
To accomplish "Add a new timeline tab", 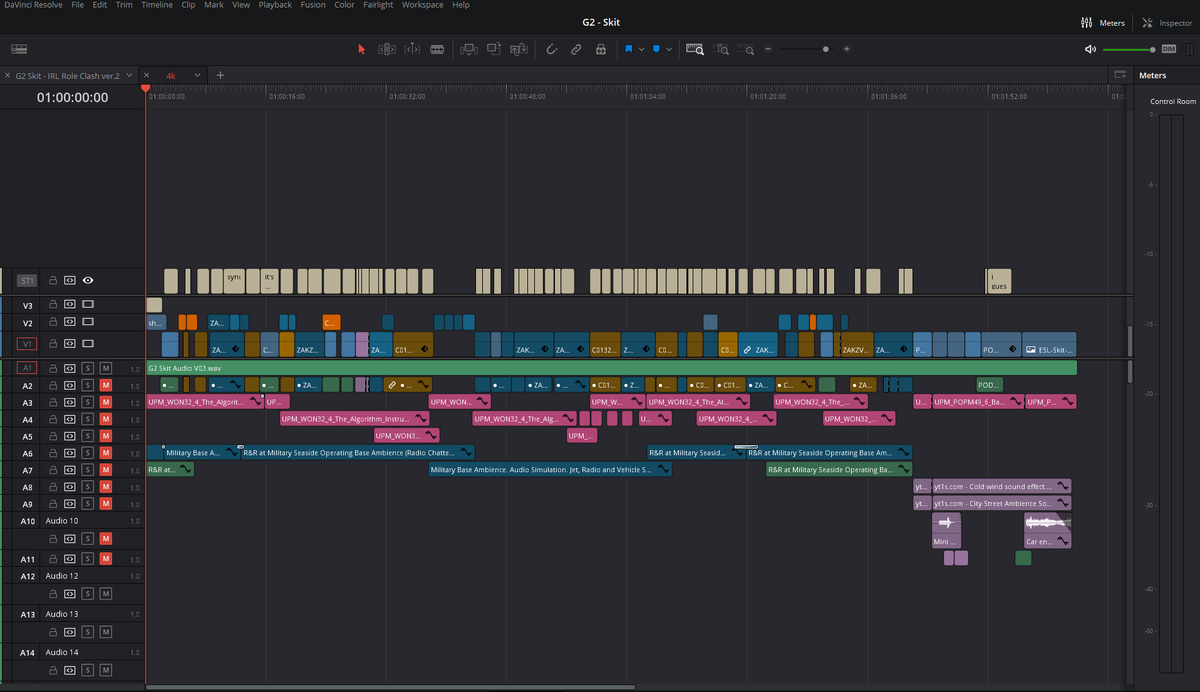I will 221,75.
